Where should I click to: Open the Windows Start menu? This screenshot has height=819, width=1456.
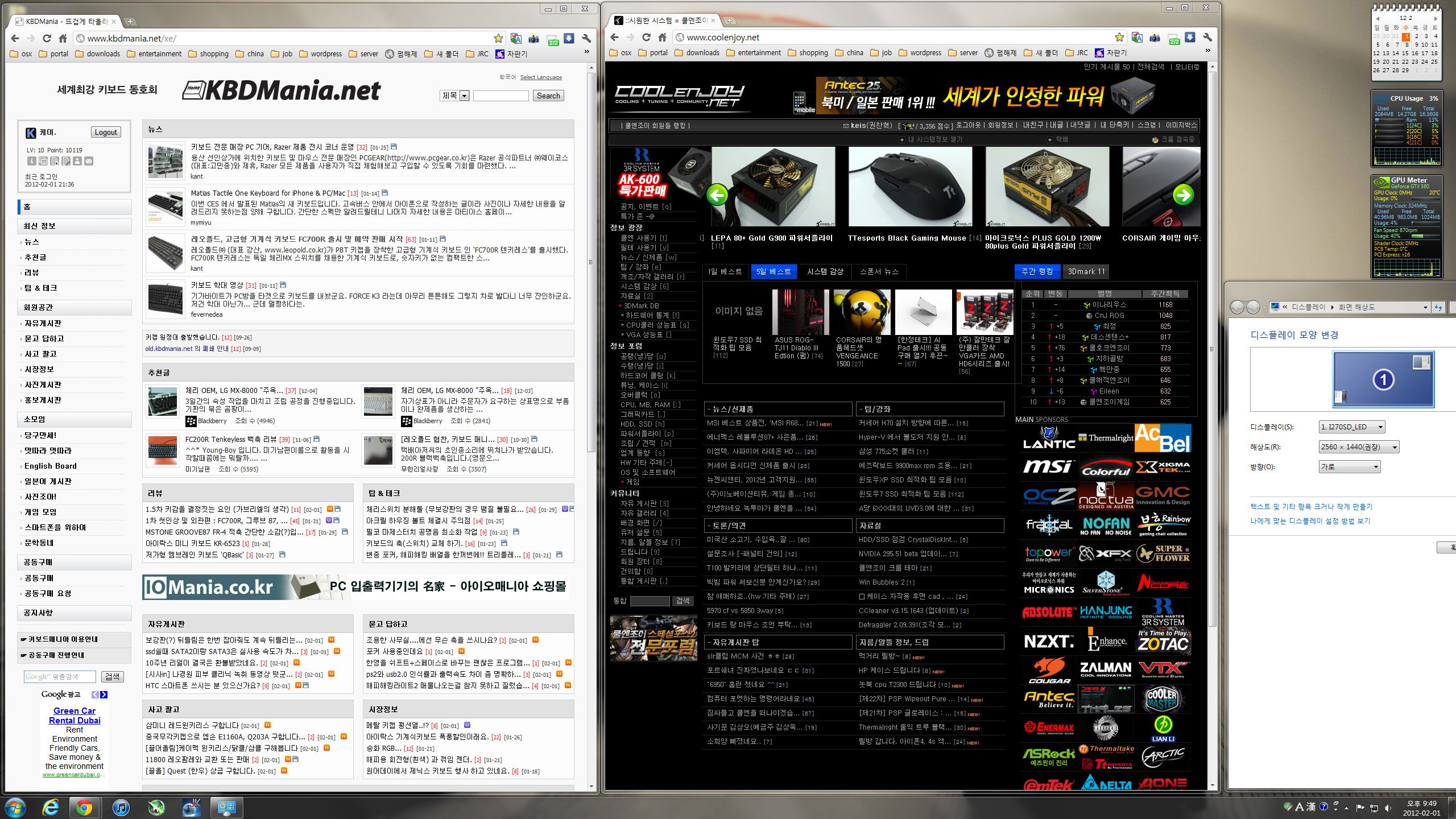(x=15, y=807)
